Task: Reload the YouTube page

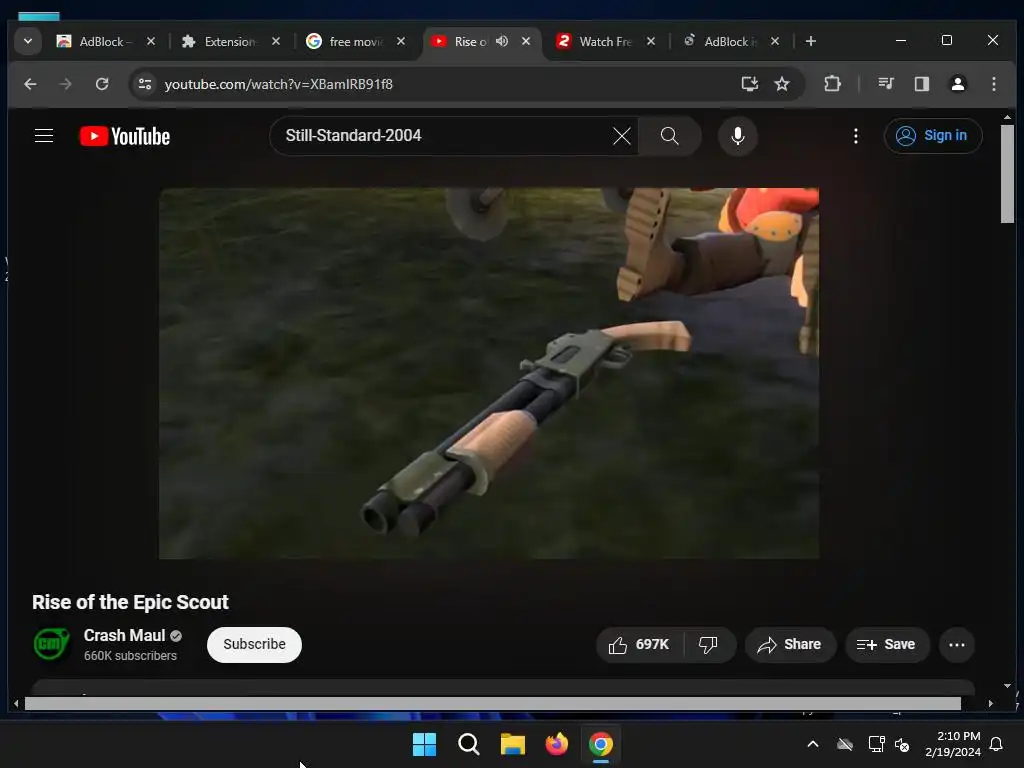Action: coord(102,84)
